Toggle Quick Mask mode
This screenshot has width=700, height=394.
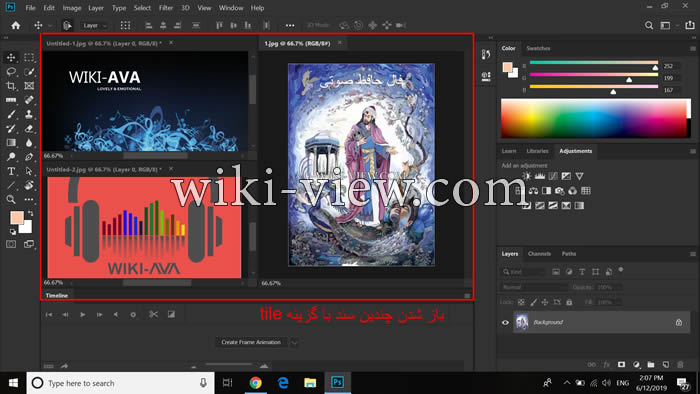(11, 244)
